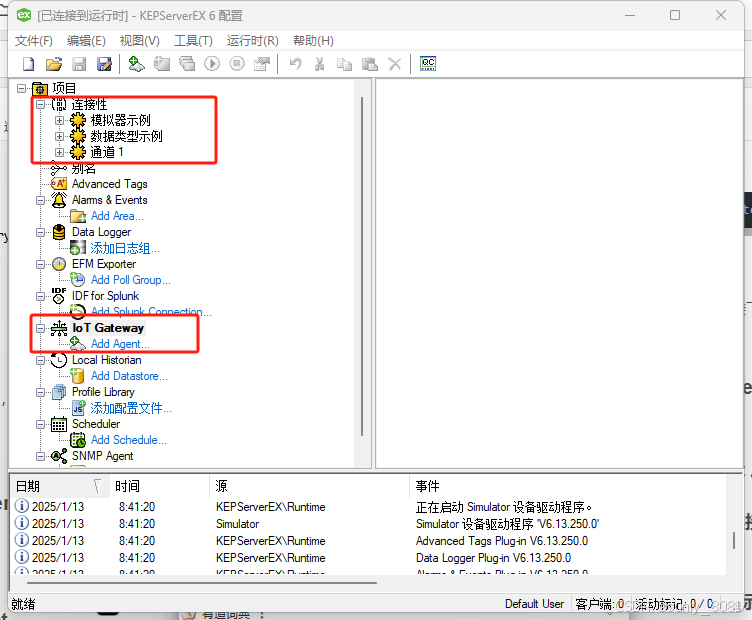Click the Paste clipboard toolbar icon
752x620 pixels.
pos(369,64)
